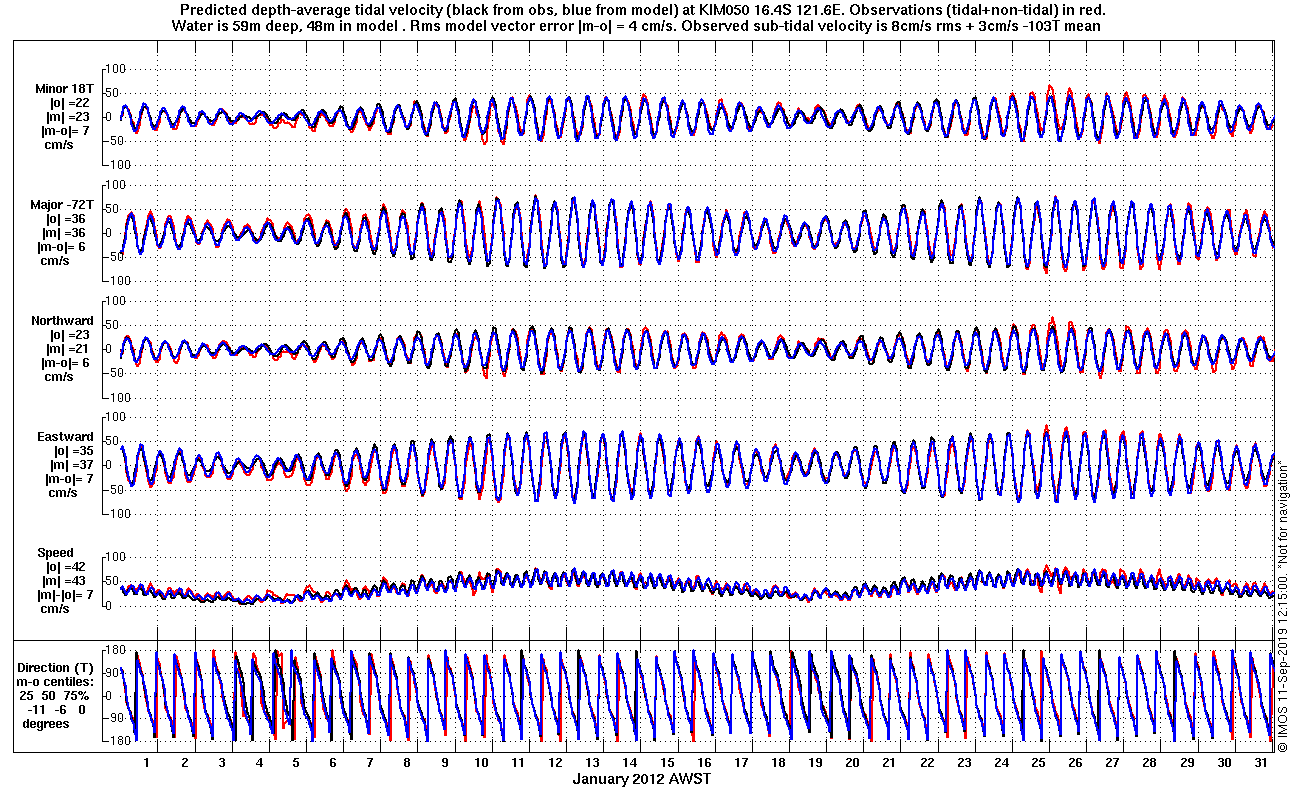Select the 'Major -72T' panel label
The width and height of the screenshot is (1300, 800).
point(62,204)
